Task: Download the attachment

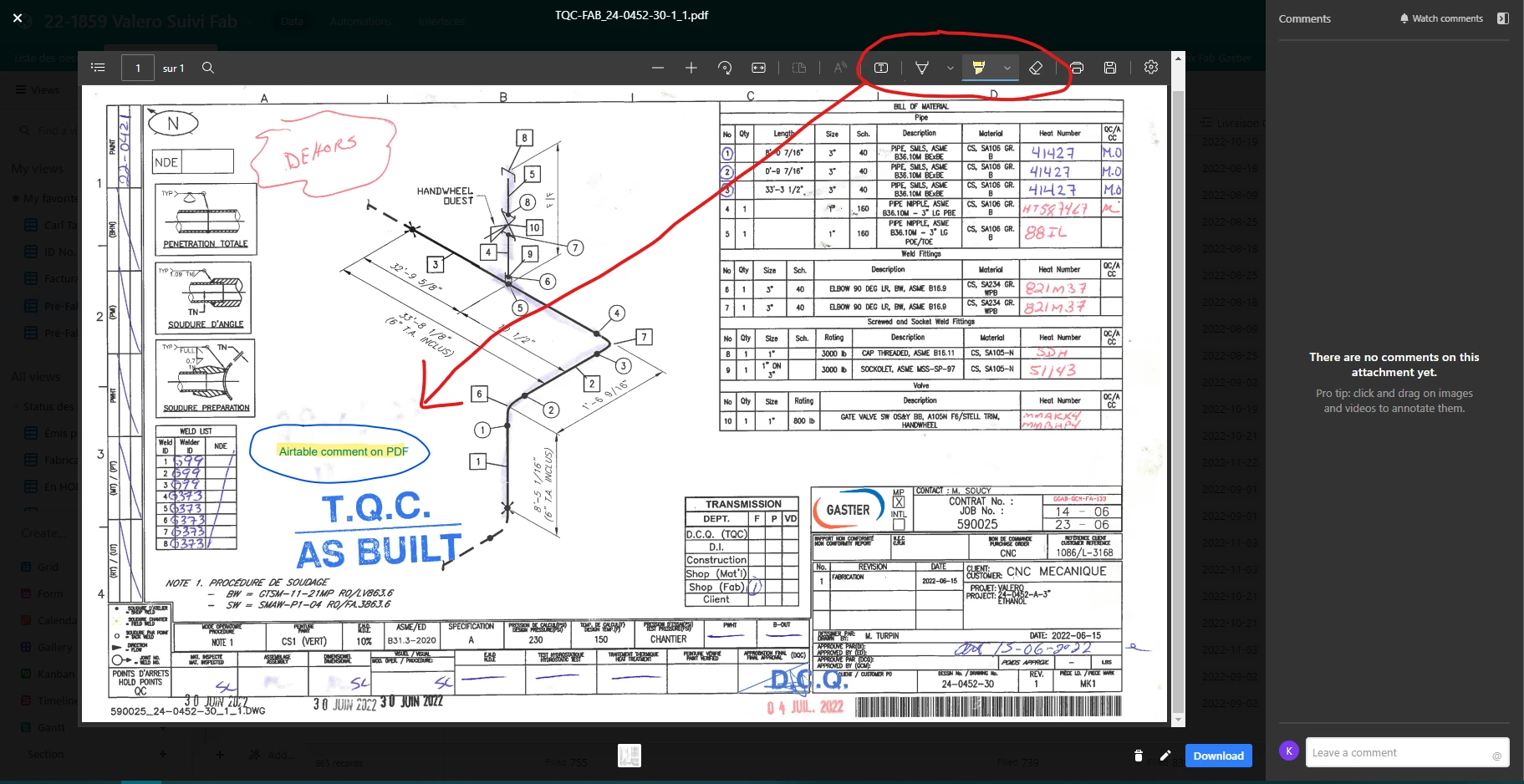Action: (x=1218, y=756)
